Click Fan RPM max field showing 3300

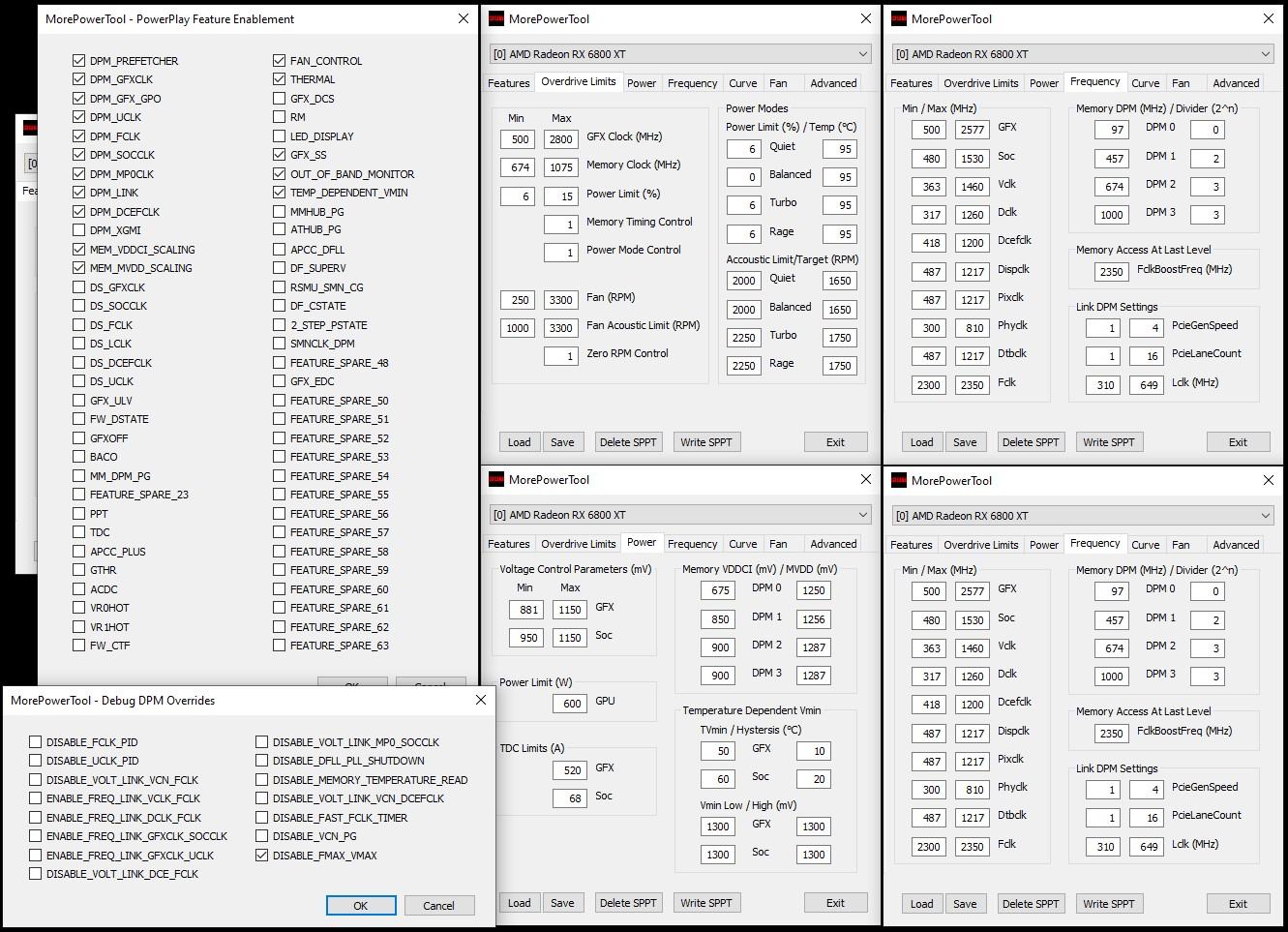561,300
